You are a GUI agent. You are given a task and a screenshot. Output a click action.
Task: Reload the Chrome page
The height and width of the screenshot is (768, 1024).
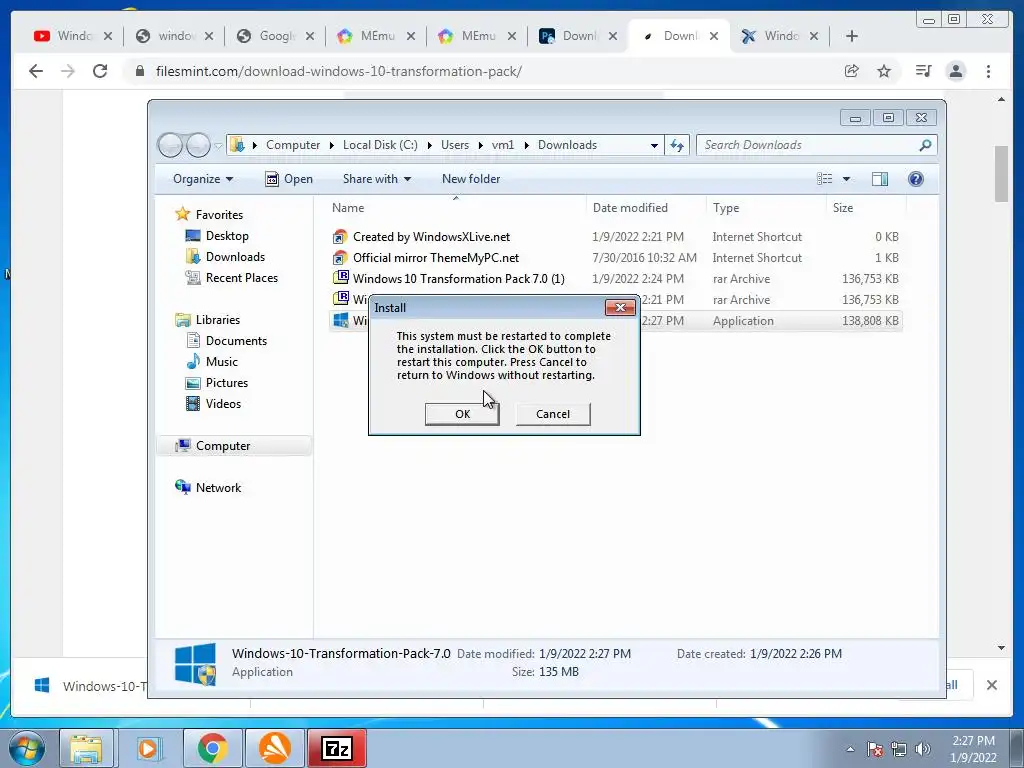click(100, 71)
